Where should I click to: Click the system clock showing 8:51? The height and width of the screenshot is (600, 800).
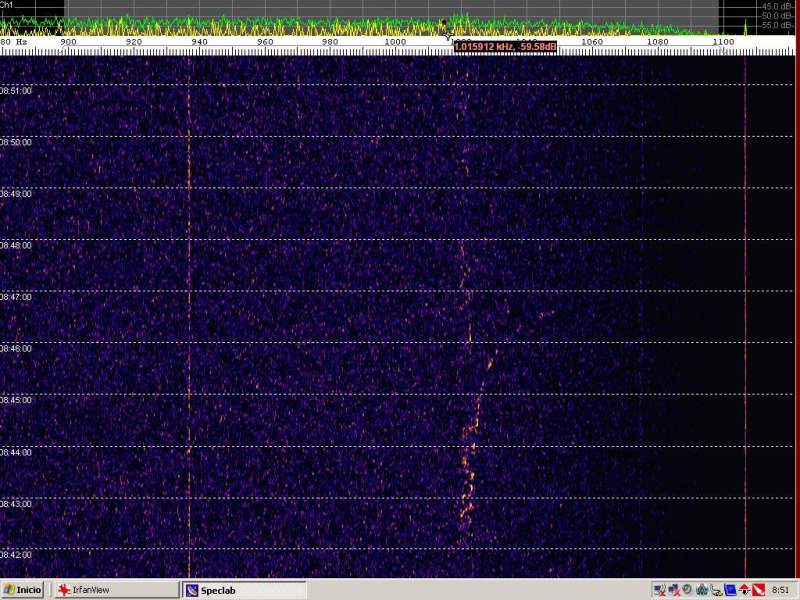coord(781,590)
